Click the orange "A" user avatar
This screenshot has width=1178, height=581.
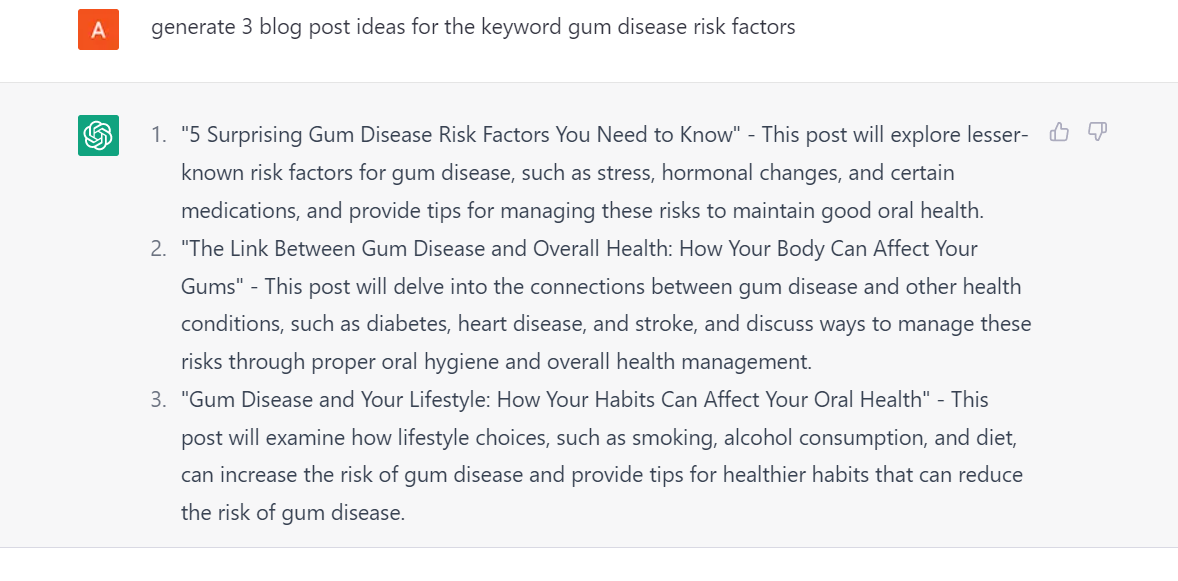click(98, 29)
